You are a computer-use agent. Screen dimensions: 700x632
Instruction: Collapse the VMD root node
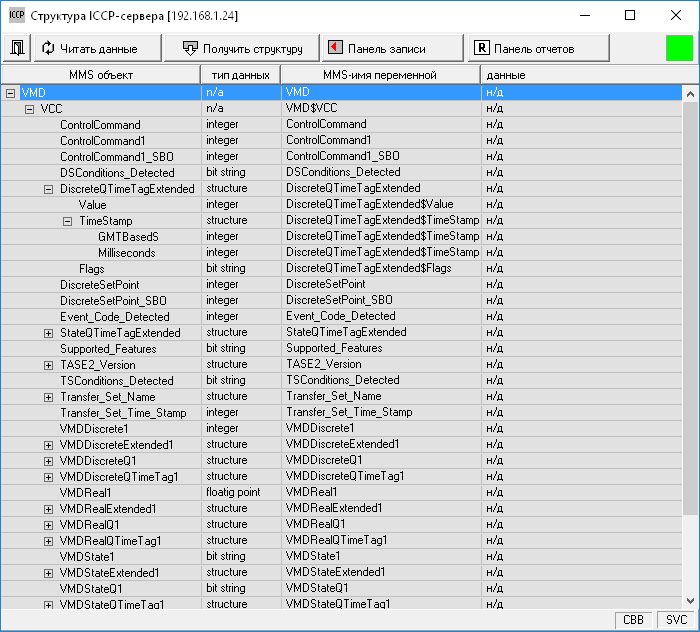point(10,92)
